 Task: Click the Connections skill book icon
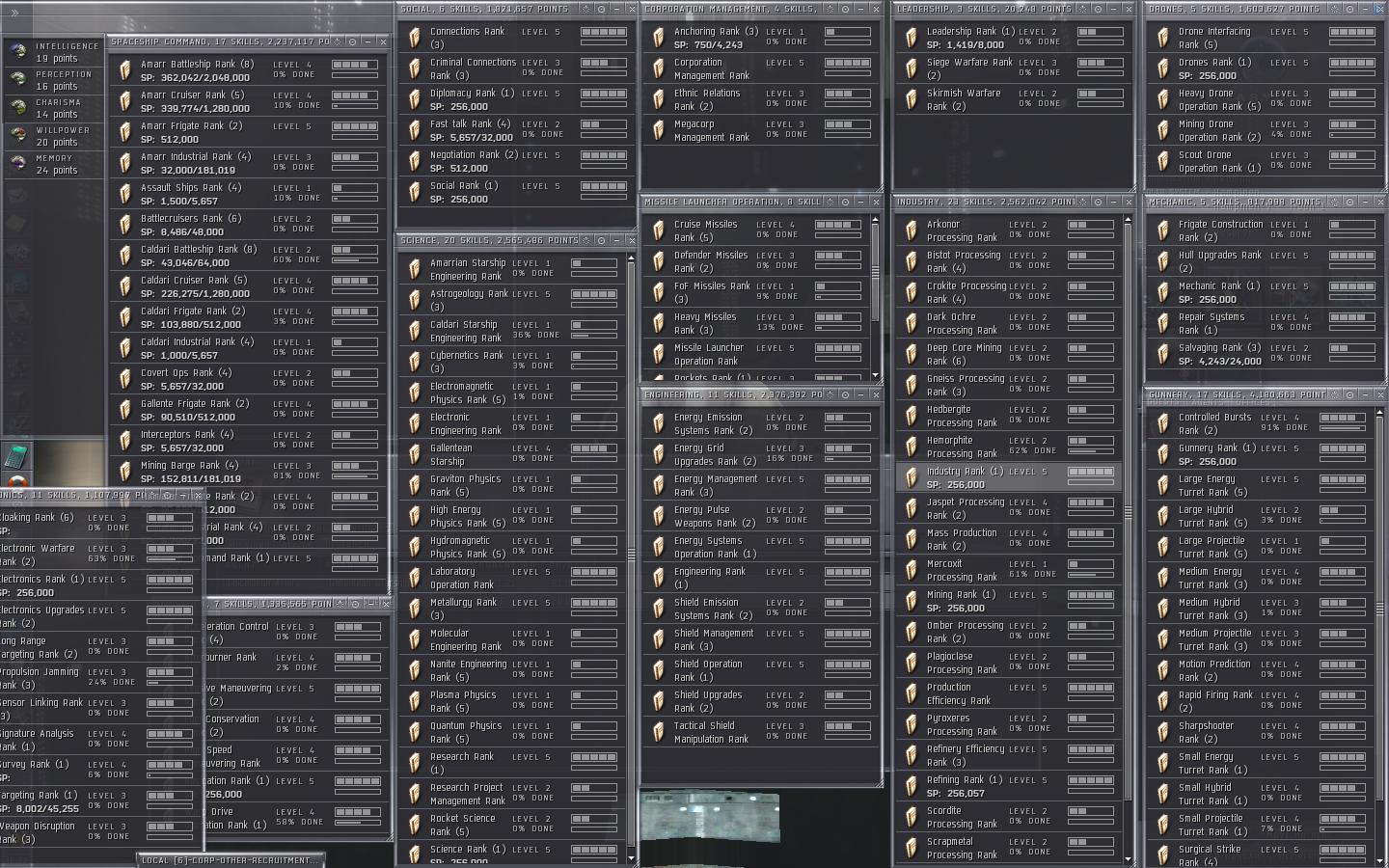point(414,38)
